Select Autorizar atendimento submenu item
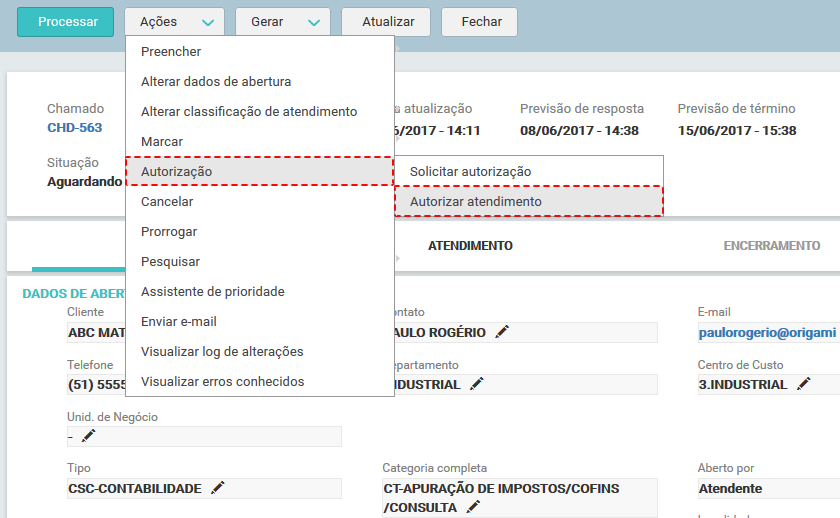Screen dimensions: 840x518 pyautogui.click(x=529, y=201)
